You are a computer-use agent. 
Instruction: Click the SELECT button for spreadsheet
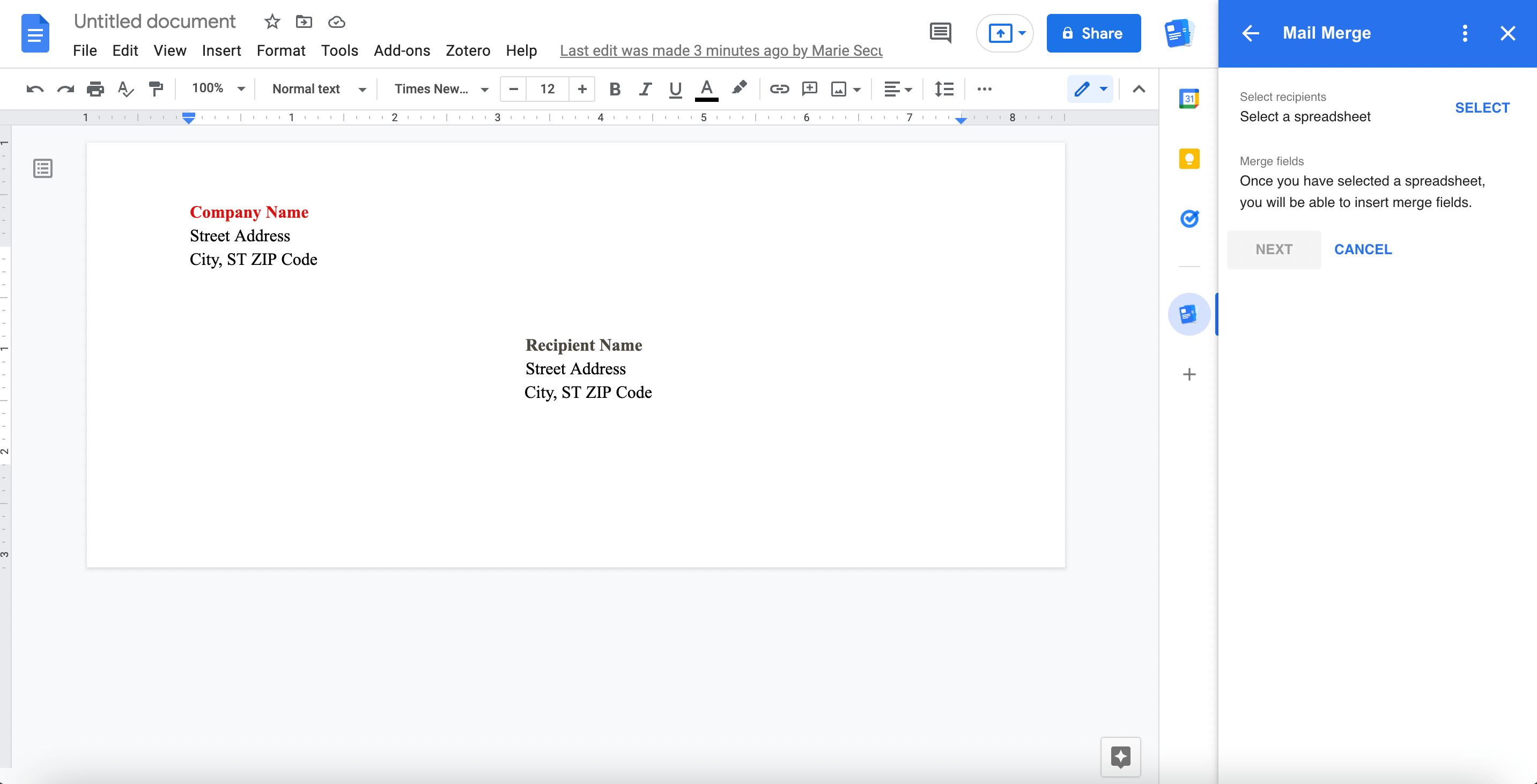tap(1483, 107)
